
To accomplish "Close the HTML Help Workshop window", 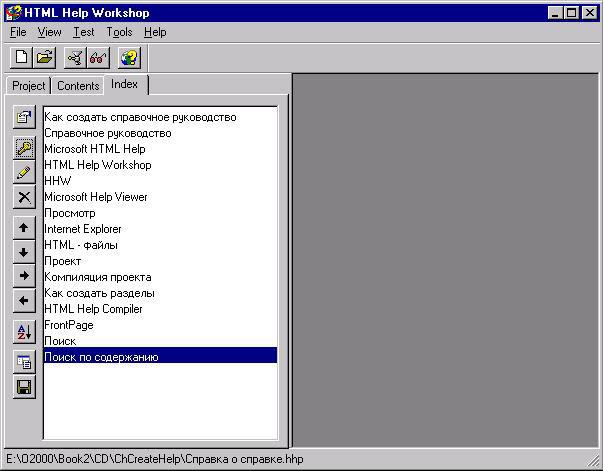I will pos(589,13).
